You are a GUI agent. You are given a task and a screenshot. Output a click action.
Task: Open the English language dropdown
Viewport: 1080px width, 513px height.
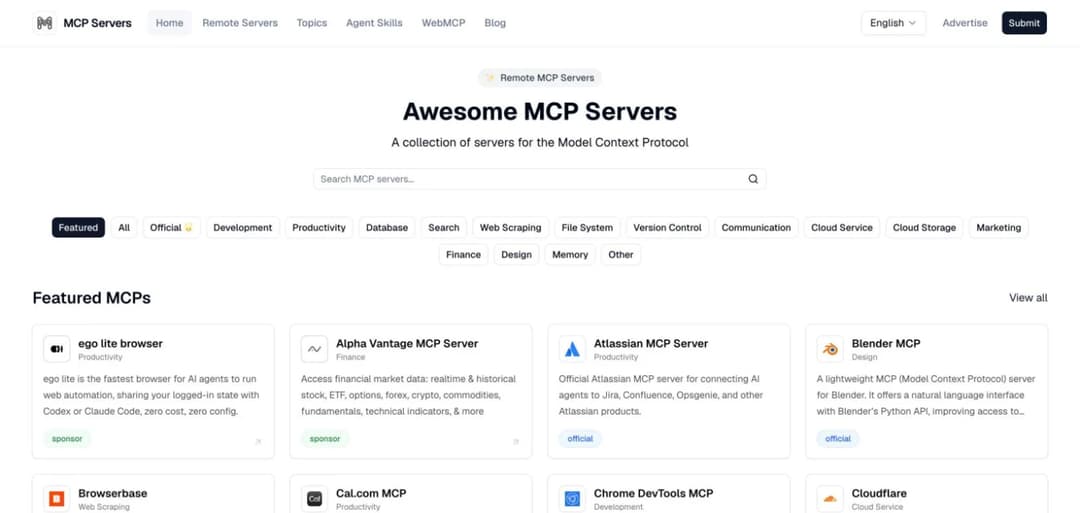pos(893,23)
